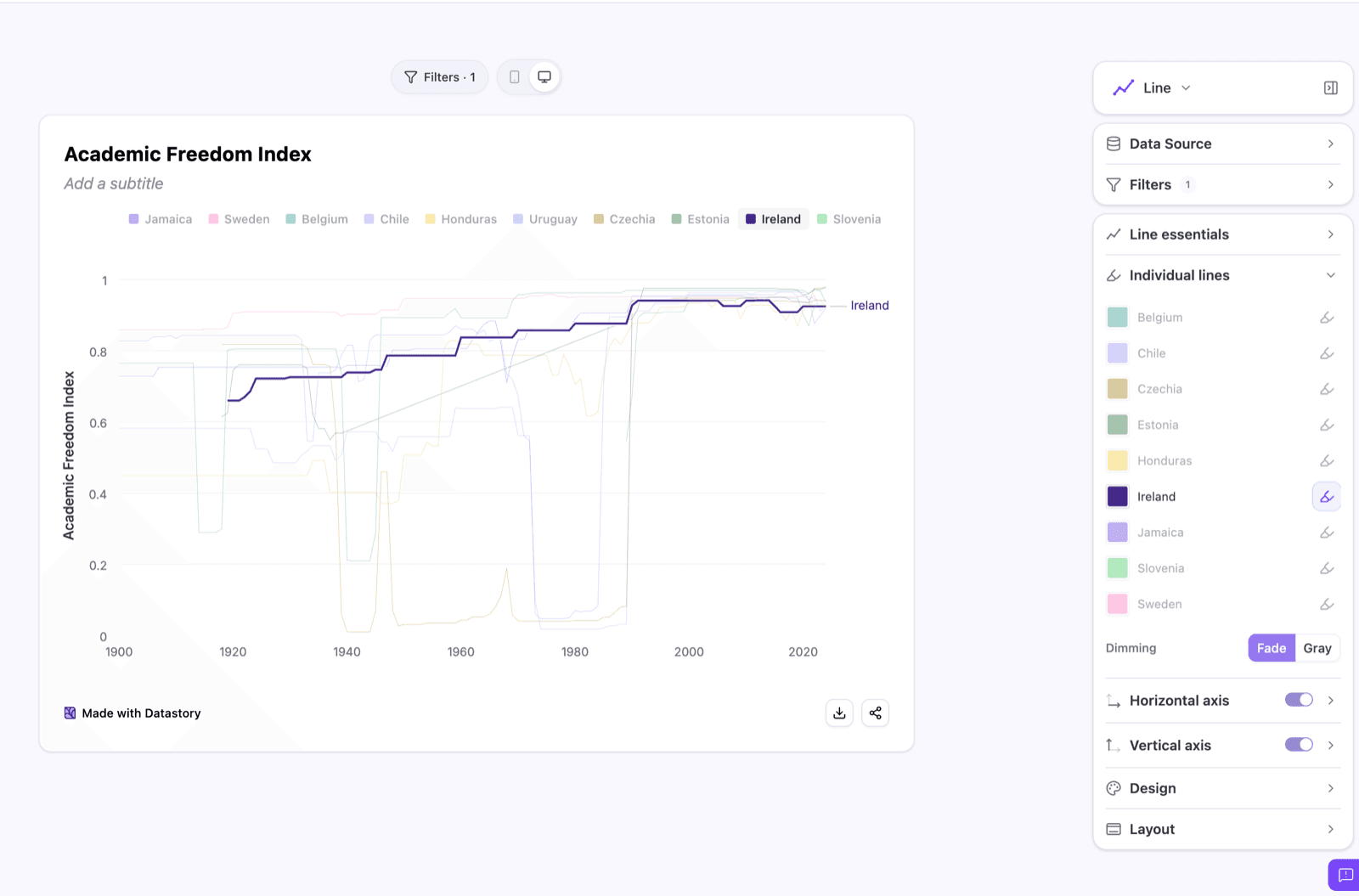Click the Made with Datastory link
The height and width of the screenshot is (896, 1359).
pyautogui.click(x=133, y=713)
